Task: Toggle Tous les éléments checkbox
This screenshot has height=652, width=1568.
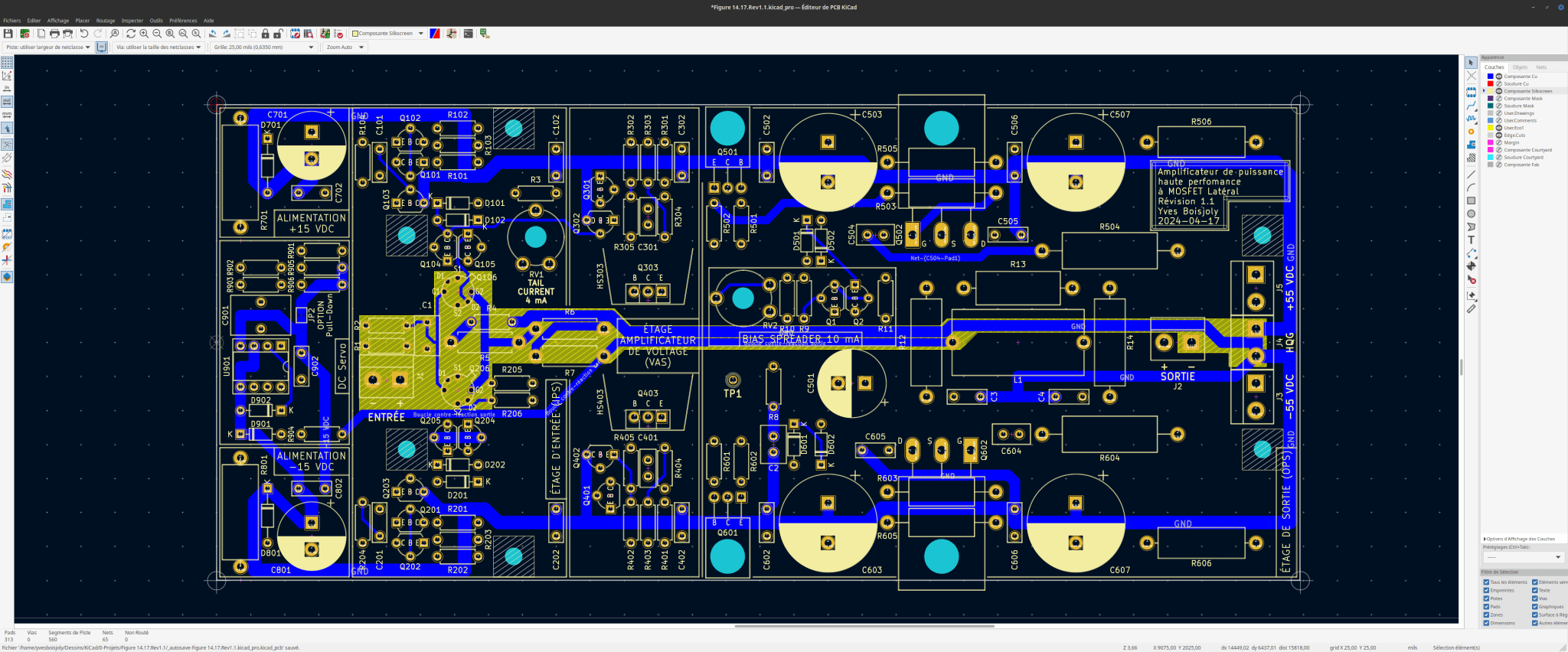Action: pyautogui.click(x=1486, y=582)
